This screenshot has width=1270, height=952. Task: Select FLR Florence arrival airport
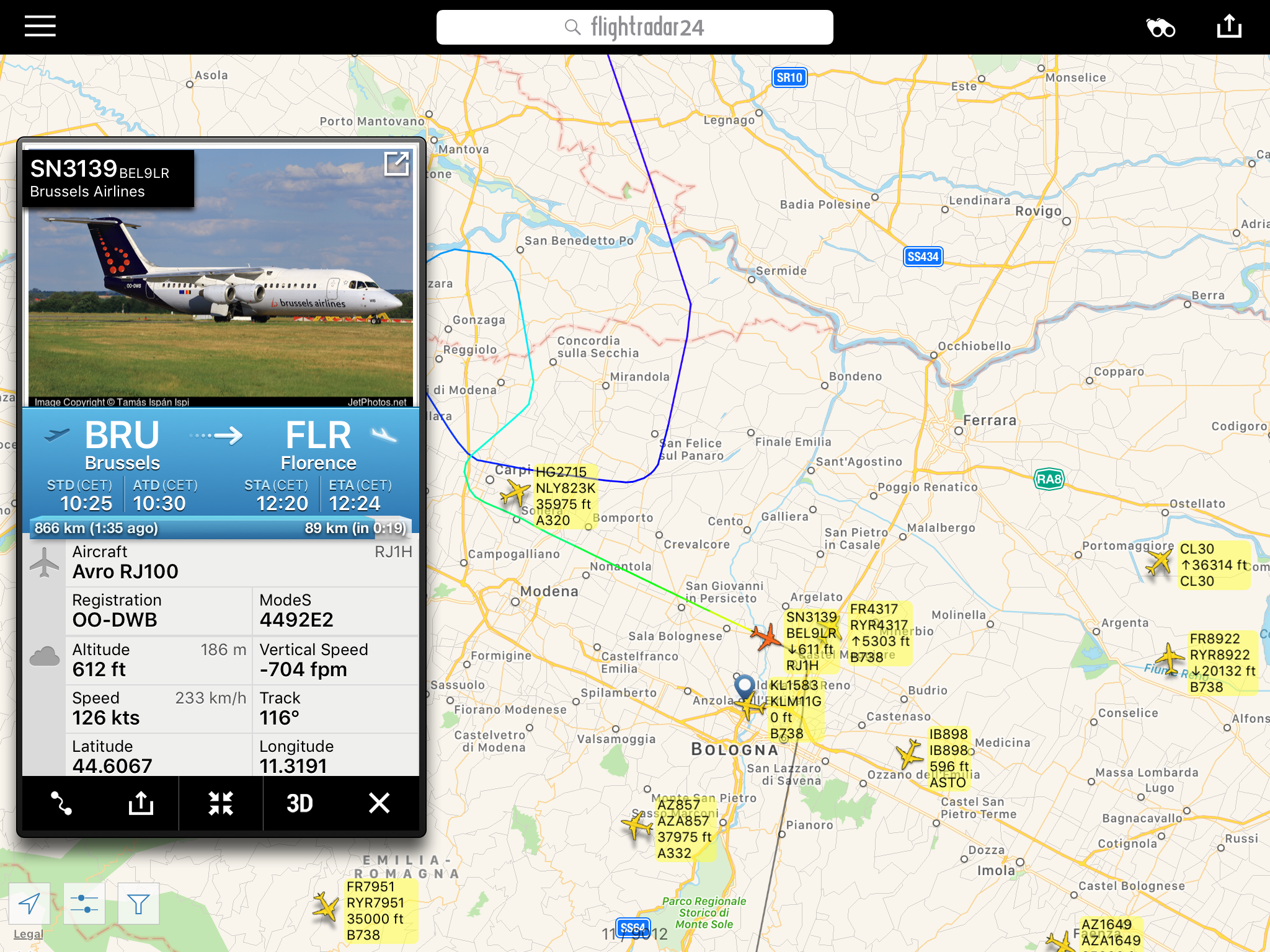coord(319,444)
